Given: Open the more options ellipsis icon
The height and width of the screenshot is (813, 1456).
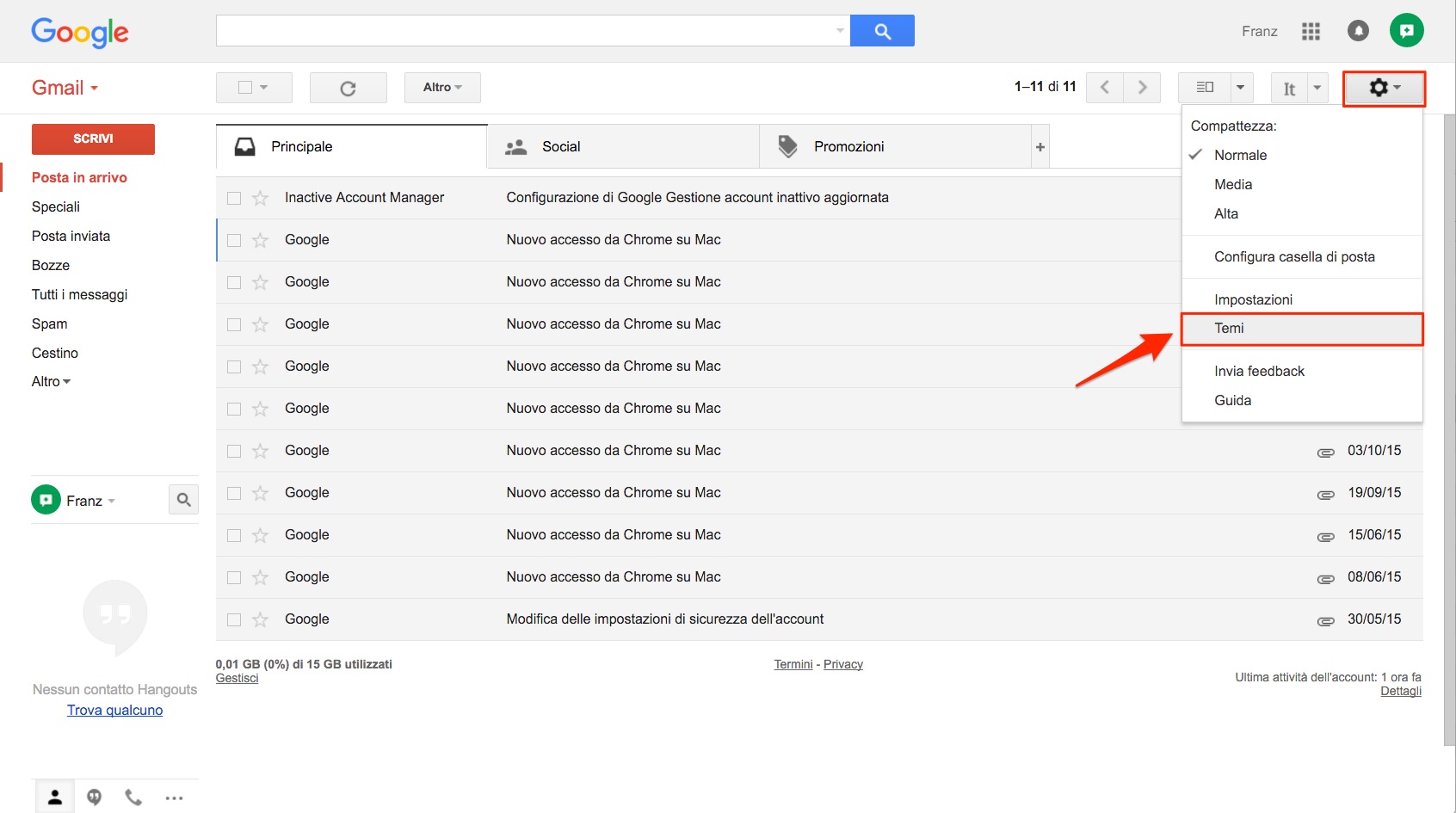Looking at the screenshot, I should tap(174, 798).
